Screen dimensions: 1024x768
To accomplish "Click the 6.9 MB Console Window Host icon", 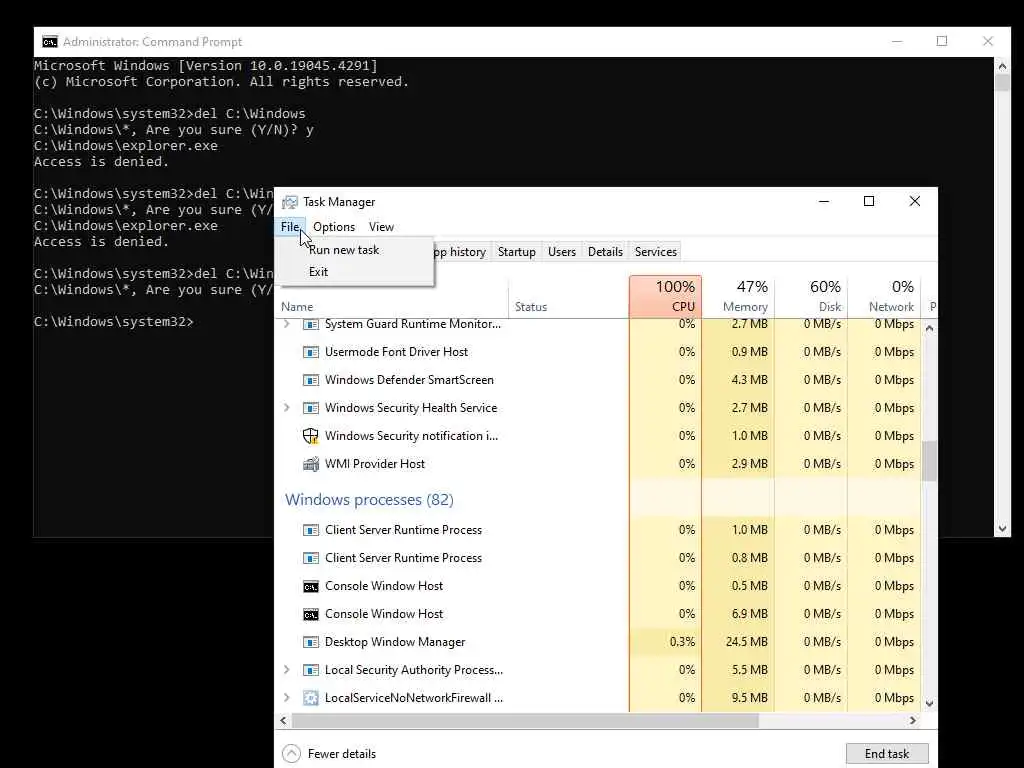I will pyautogui.click(x=311, y=615).
